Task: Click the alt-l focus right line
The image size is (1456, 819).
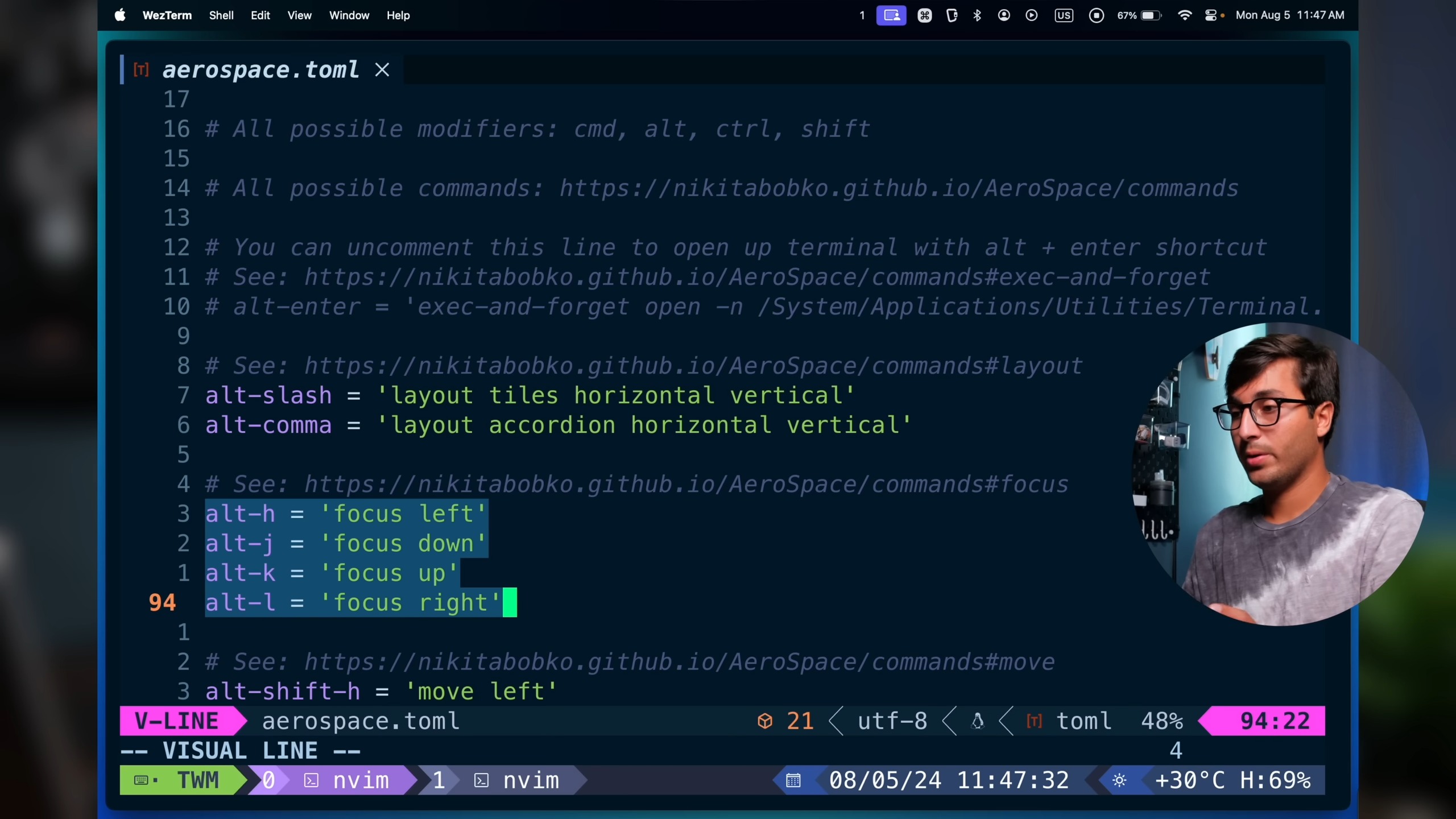Action: pyautogui.click(x=353, y=603)
